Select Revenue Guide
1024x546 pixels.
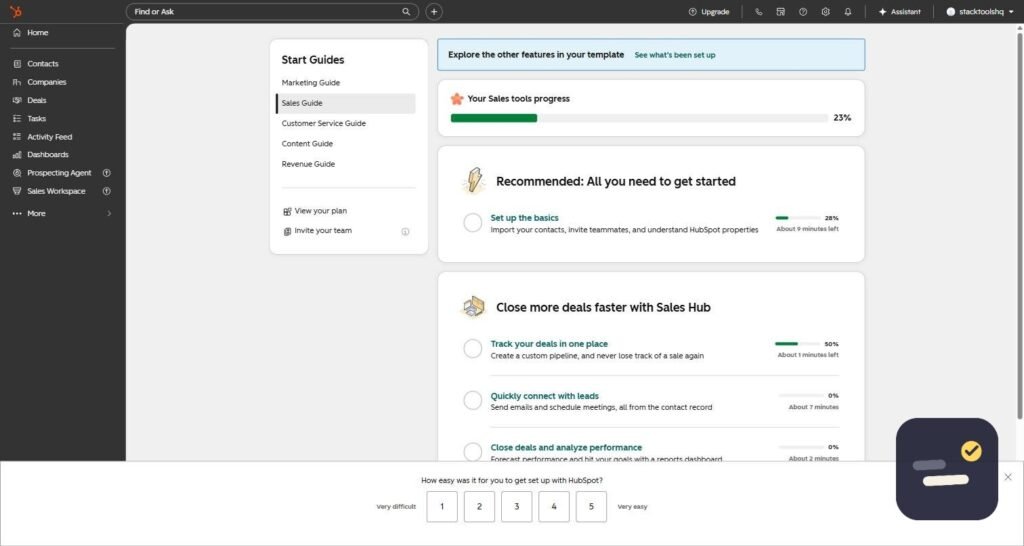[308, 164]
